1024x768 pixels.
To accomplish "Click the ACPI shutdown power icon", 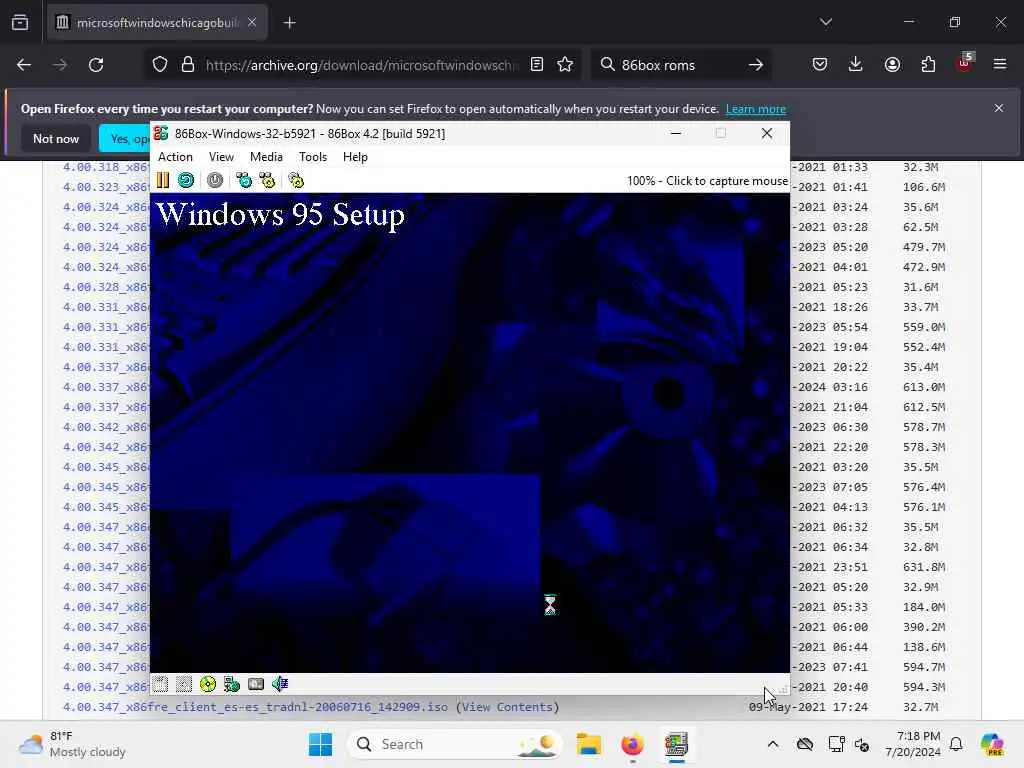I will [x=215, y=180].
